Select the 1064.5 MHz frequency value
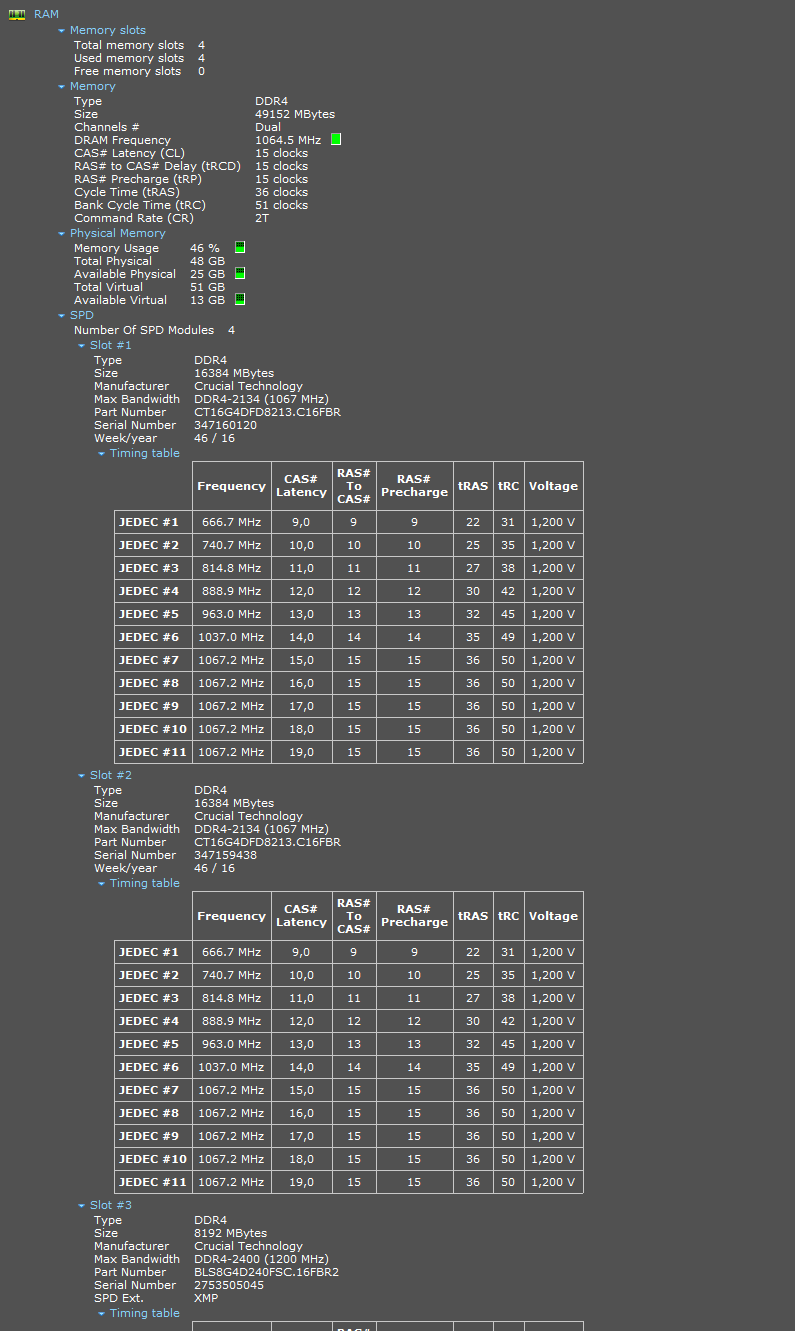 click(288, 140)
